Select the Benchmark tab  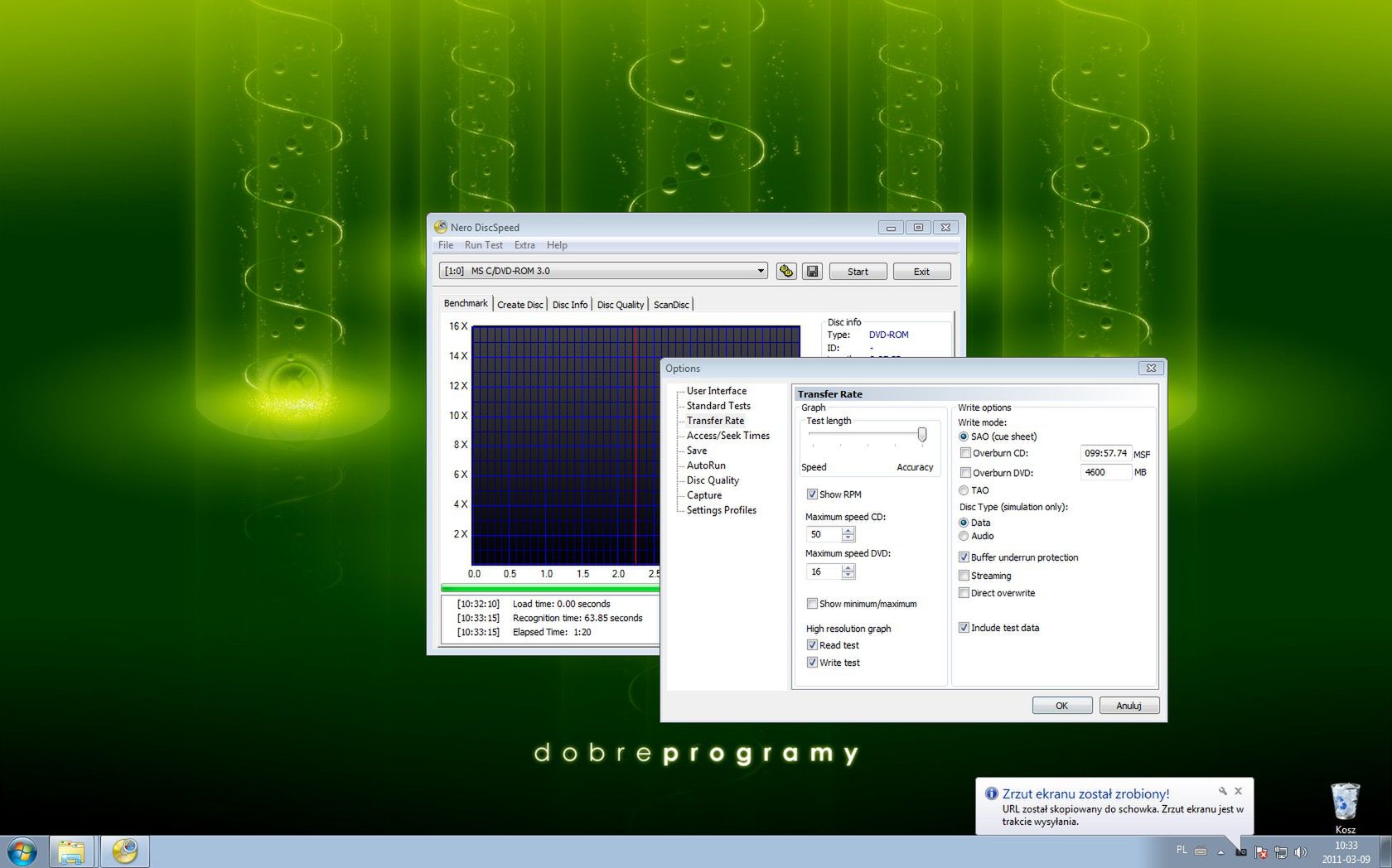coord(466,303)
